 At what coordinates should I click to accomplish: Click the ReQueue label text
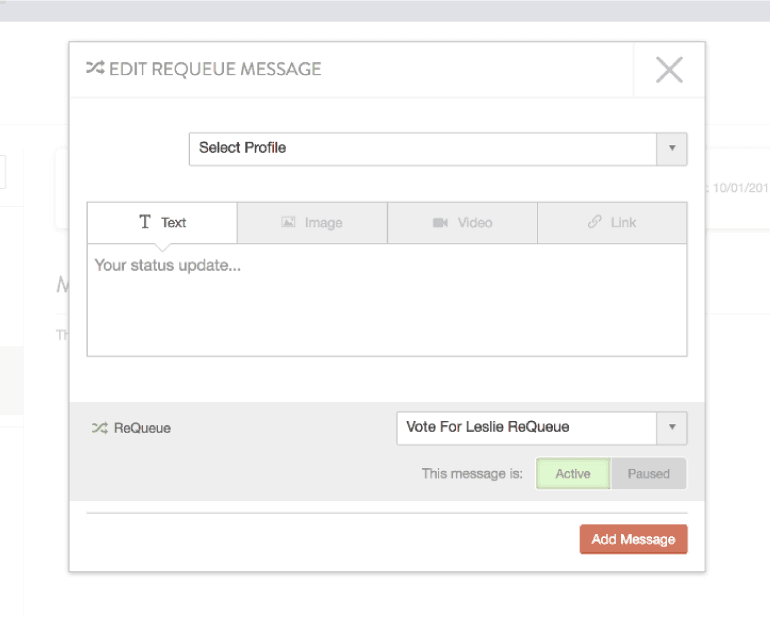(x=142, y=428)
